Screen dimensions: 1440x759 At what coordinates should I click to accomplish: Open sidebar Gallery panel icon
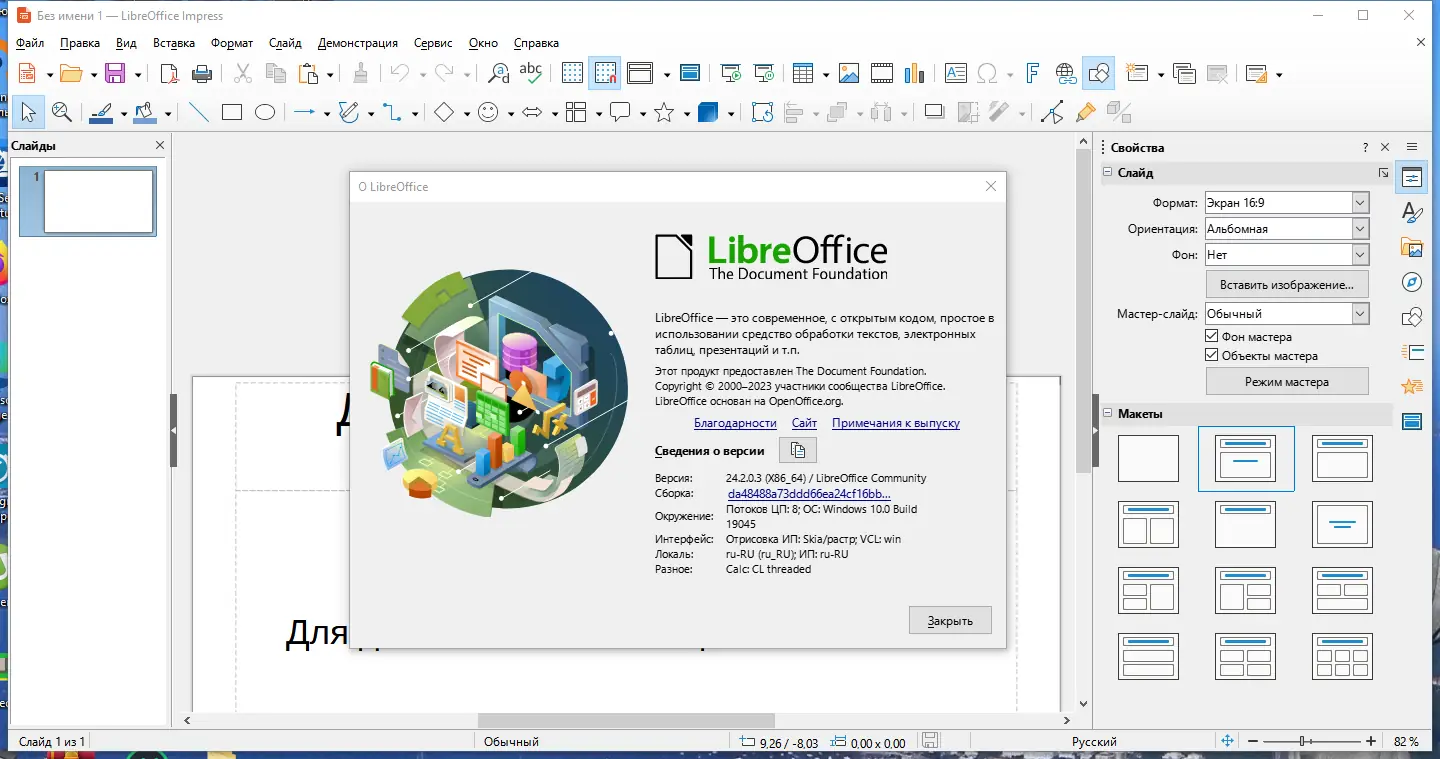[x=1412, y=247]
